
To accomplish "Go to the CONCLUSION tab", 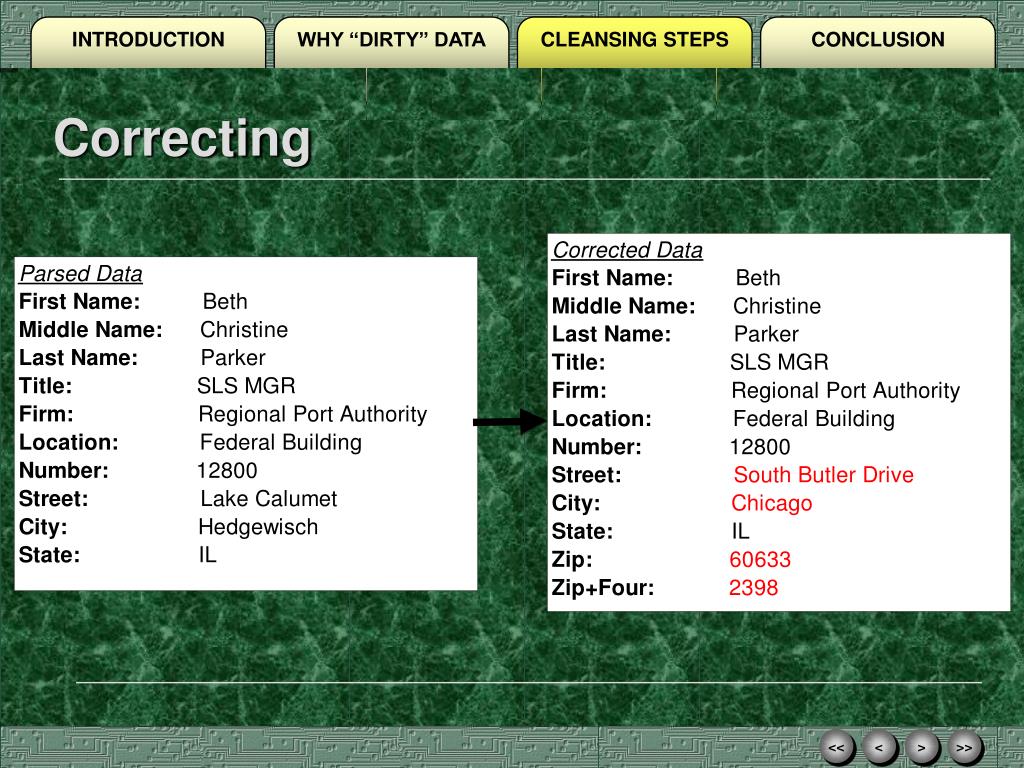I will coord(878,41).
